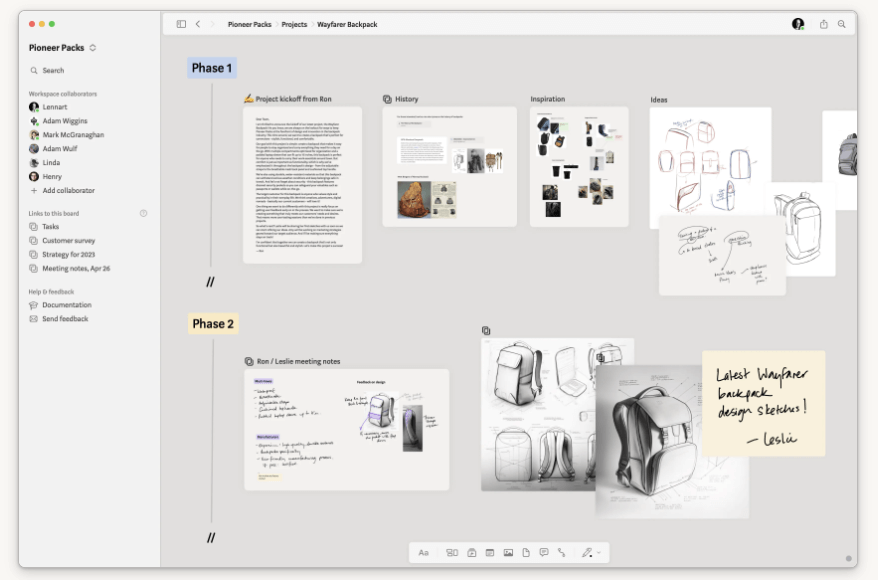878x580 pixels.
Task: Go to Pioneer Packs breadcrumb
Action: 249,25
